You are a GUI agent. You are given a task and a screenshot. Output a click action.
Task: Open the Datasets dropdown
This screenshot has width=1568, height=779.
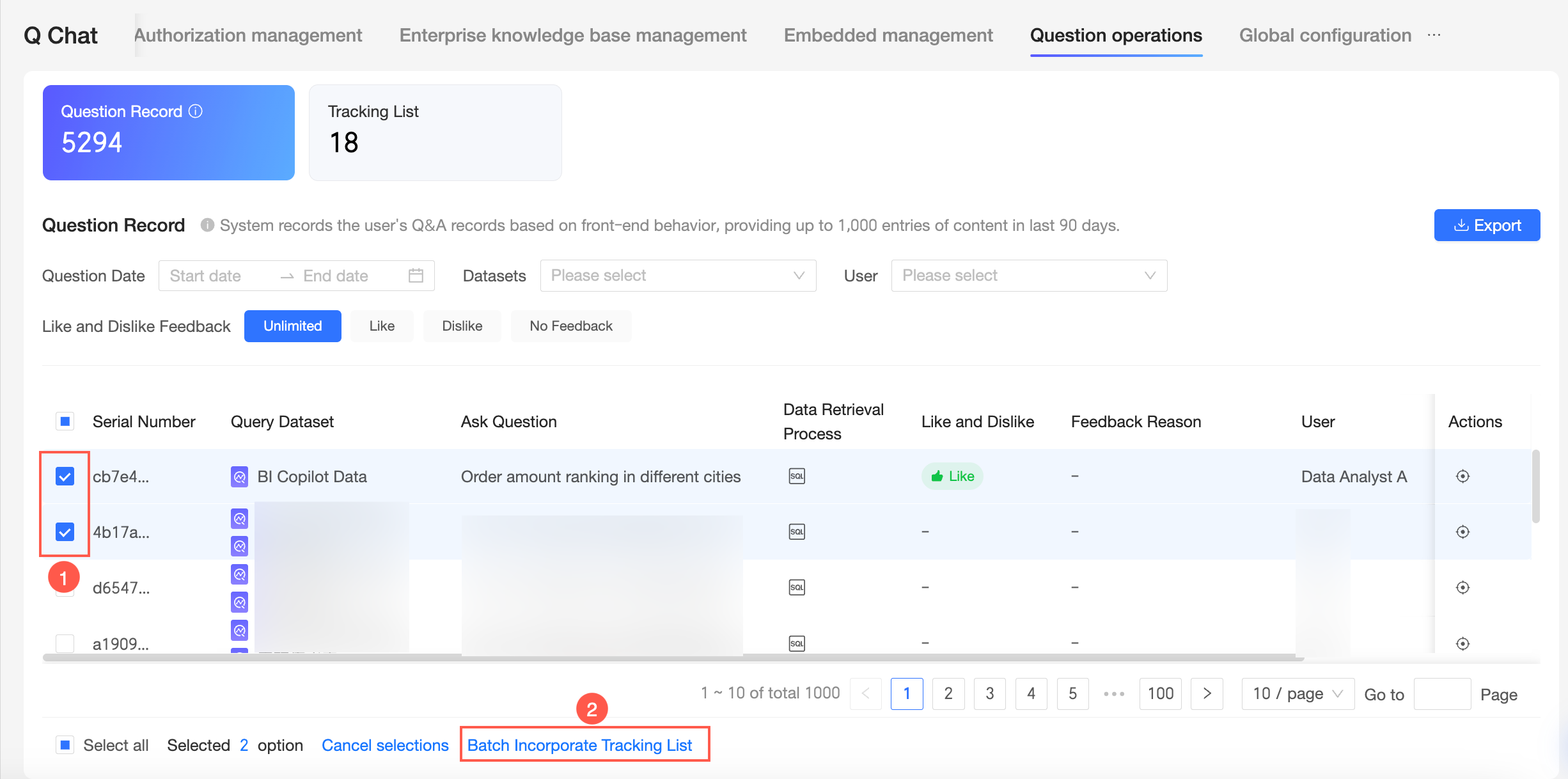point(677,276)
